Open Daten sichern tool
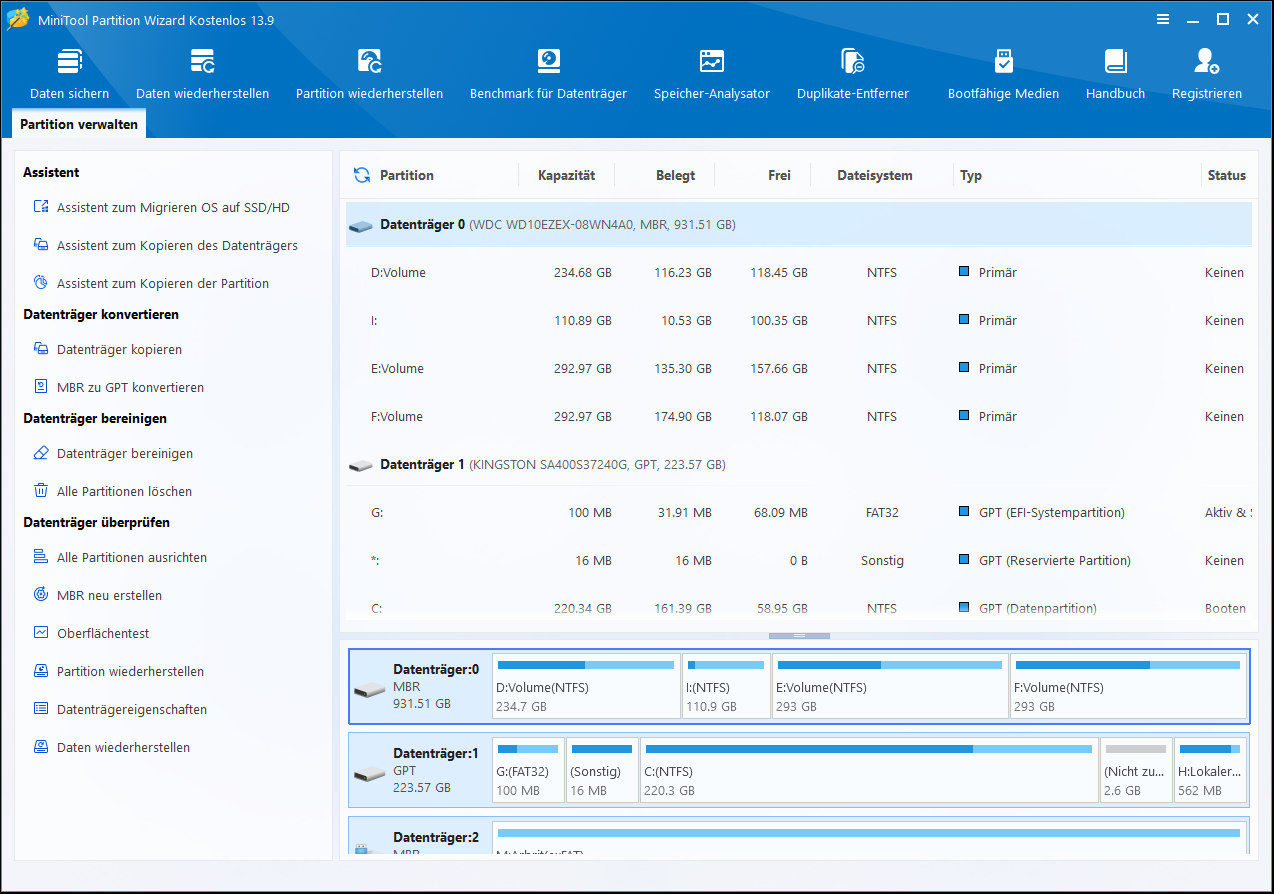 click(x=69, y=74)
